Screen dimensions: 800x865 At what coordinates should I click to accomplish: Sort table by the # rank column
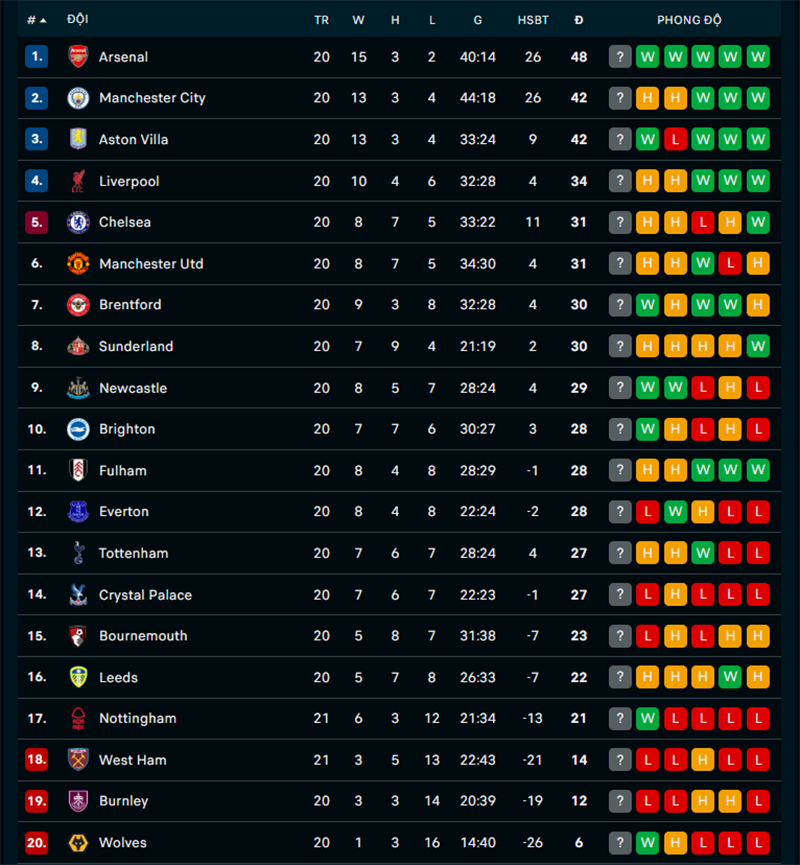click(36, 20)
